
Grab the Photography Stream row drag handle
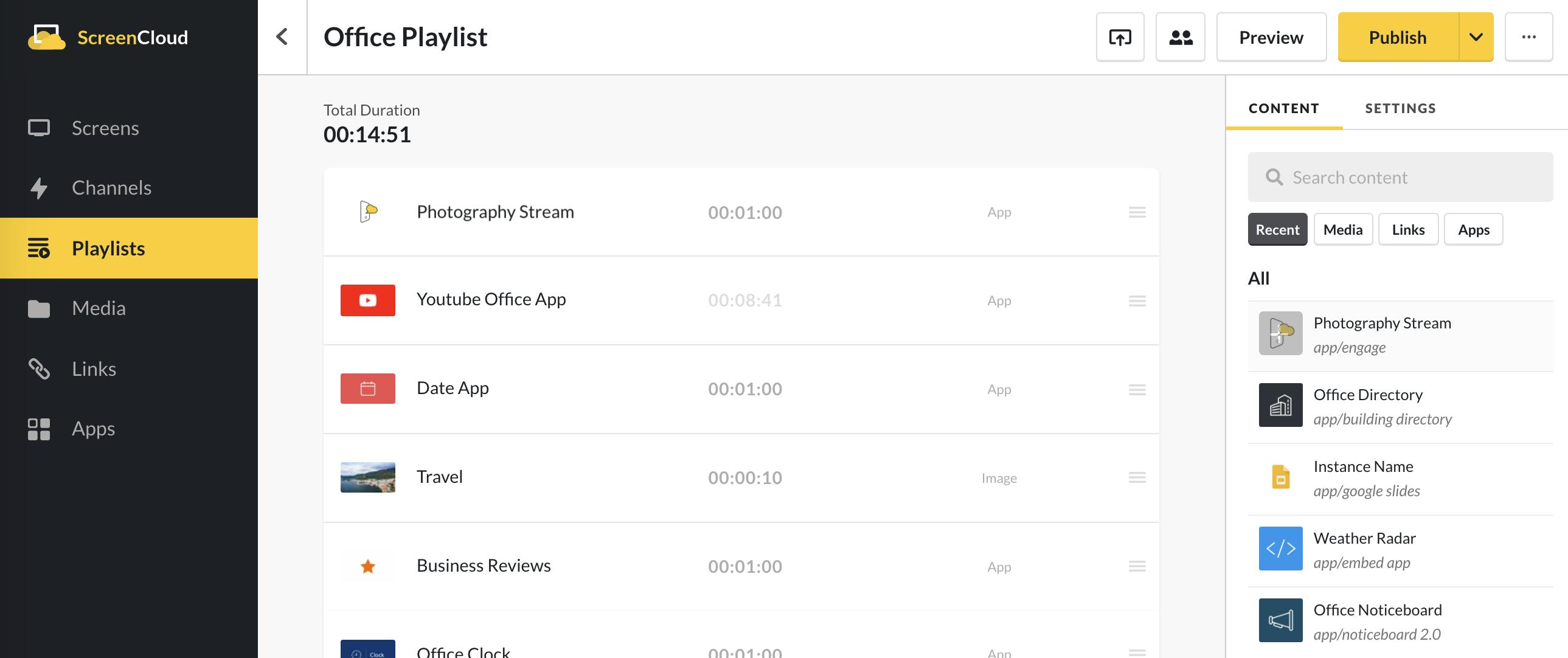click(1137, 212)
